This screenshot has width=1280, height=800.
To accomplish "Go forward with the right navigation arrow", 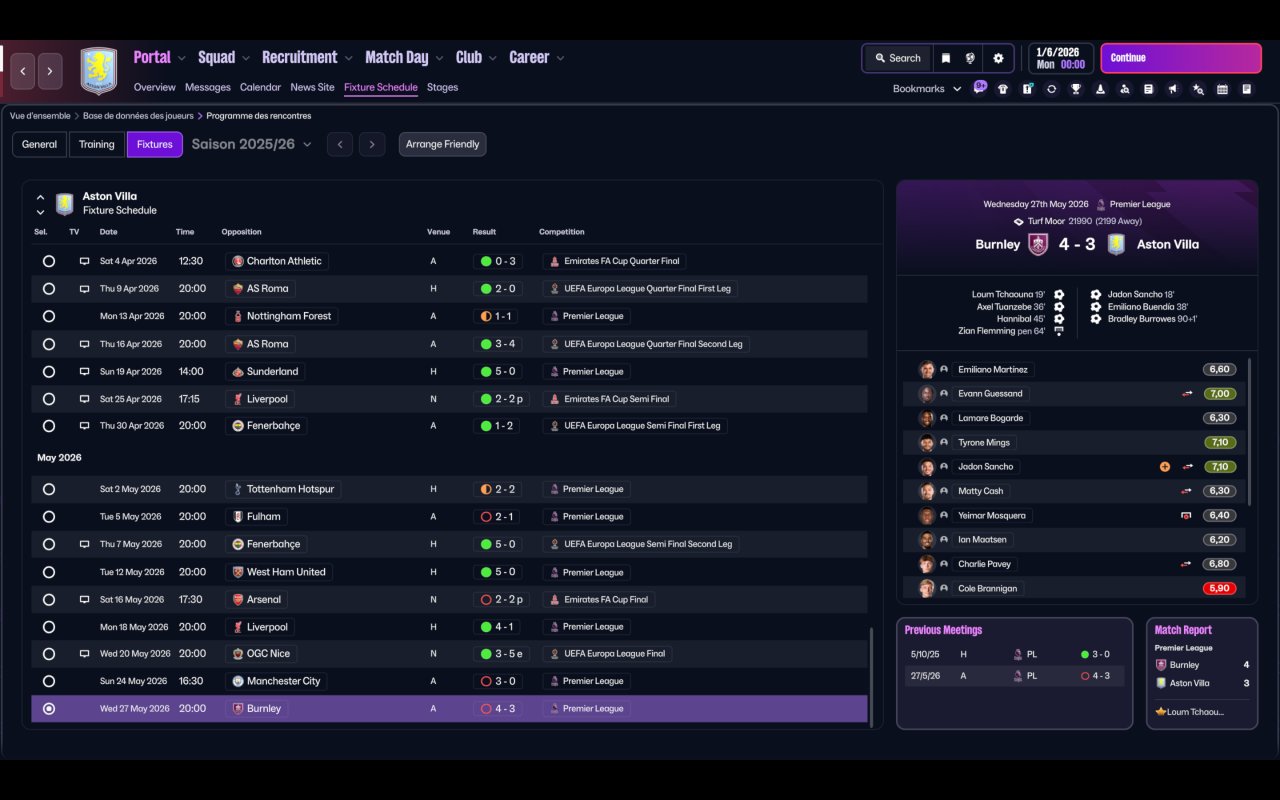I will [x=50, y=71].
